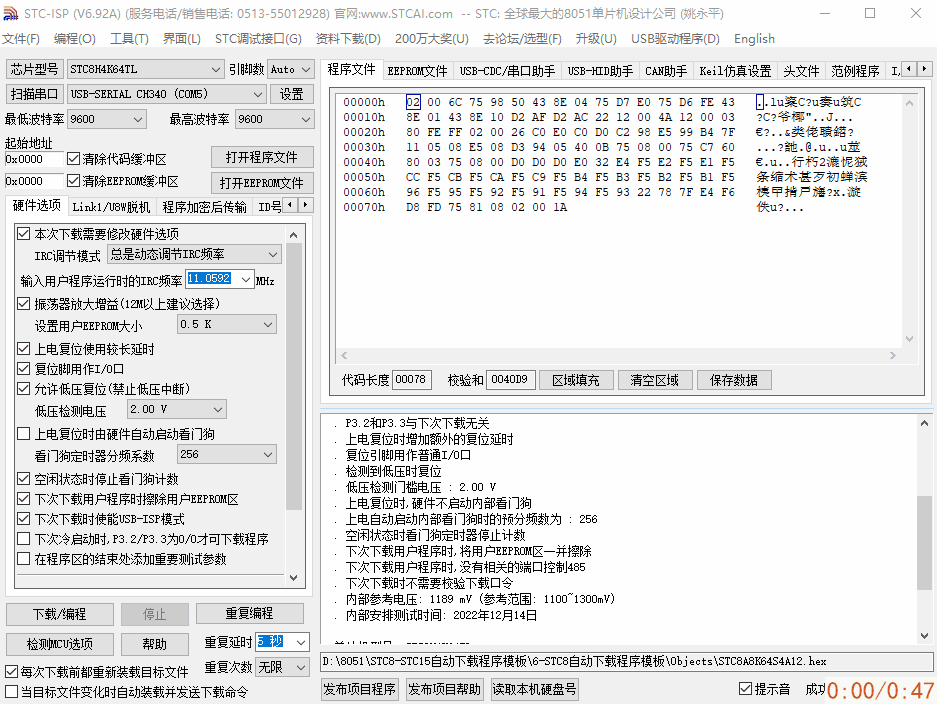
Task: Open maximum baud rate dropdown
Action: 274,119
